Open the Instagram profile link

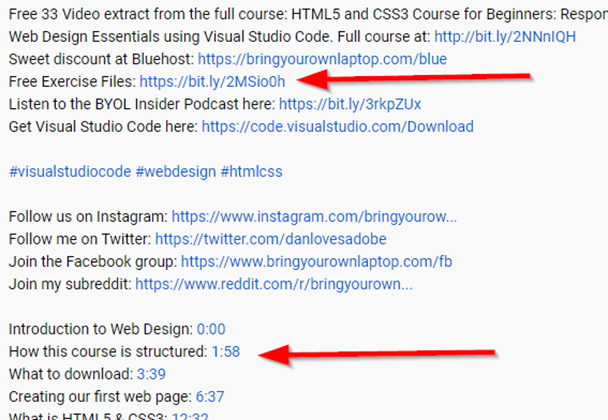pos(314,217)
